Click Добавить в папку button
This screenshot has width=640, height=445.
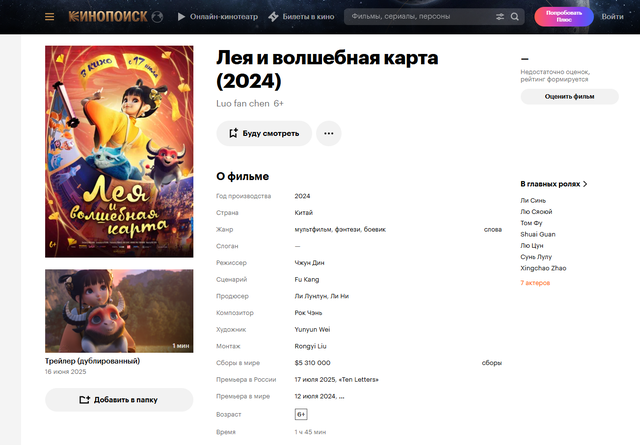119,400
